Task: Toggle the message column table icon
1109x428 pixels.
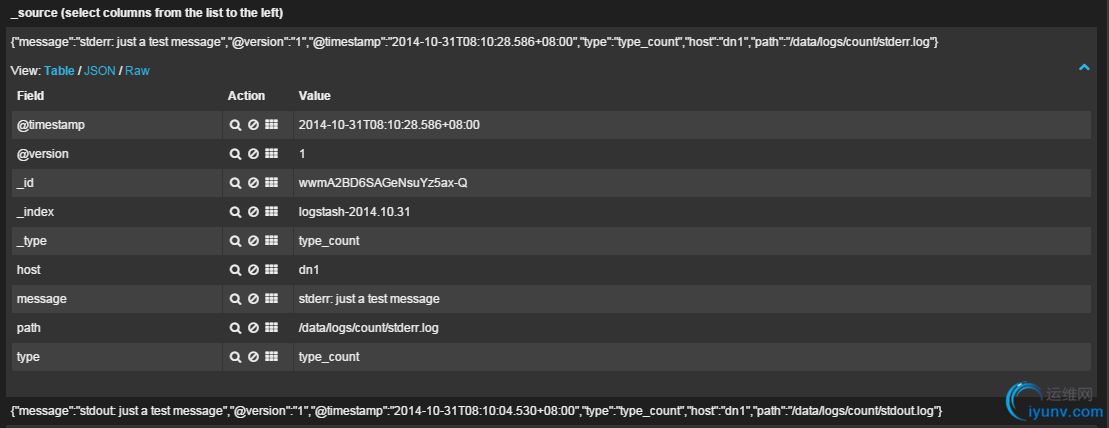Action: tap(271, 299)
